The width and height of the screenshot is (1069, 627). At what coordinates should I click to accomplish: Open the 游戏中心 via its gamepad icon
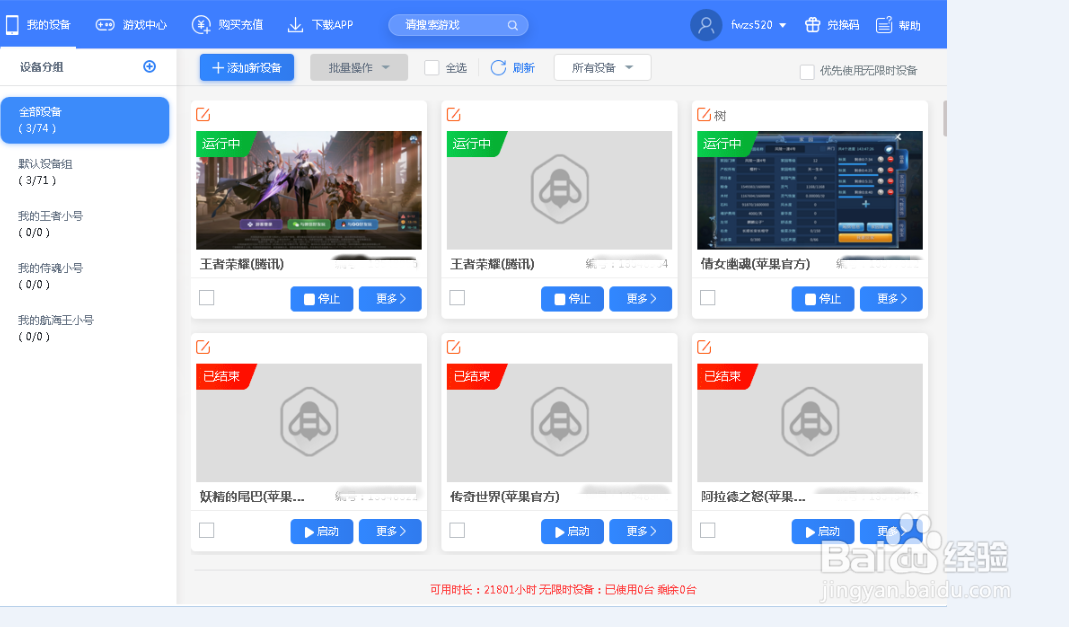point(104,25)
